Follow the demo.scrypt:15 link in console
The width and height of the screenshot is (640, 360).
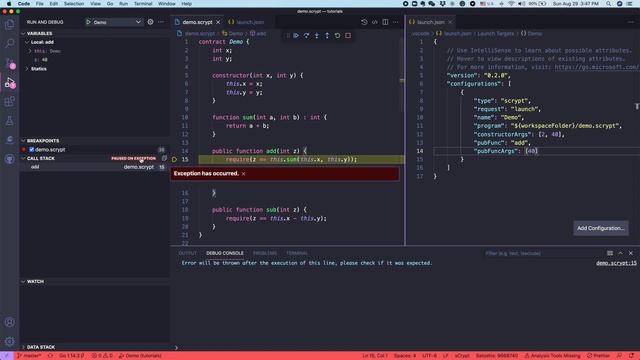point(616,263)
